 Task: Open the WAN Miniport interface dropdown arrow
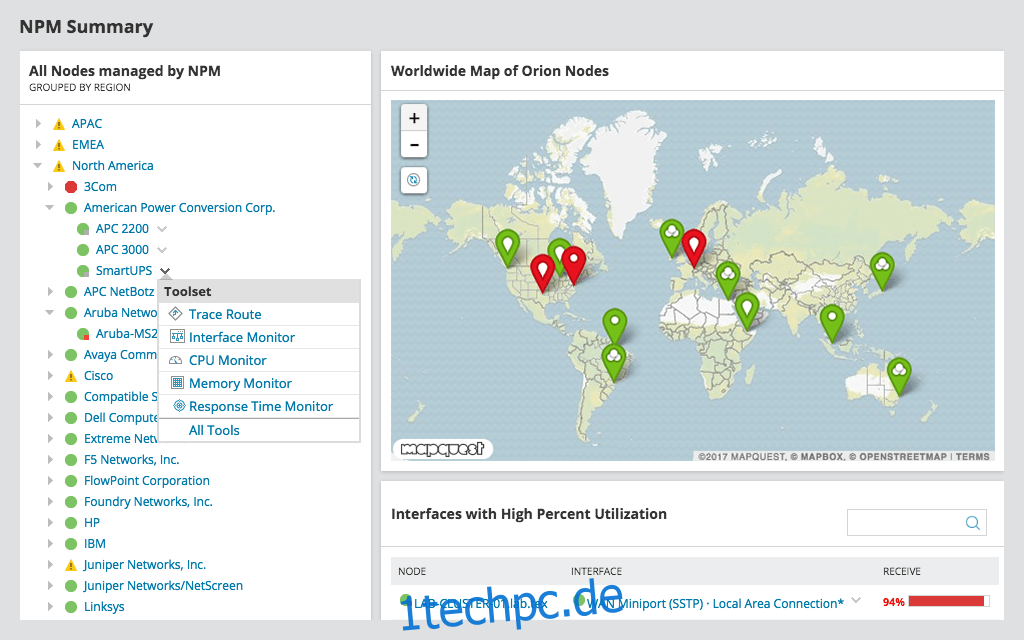[x=856, y=600]
